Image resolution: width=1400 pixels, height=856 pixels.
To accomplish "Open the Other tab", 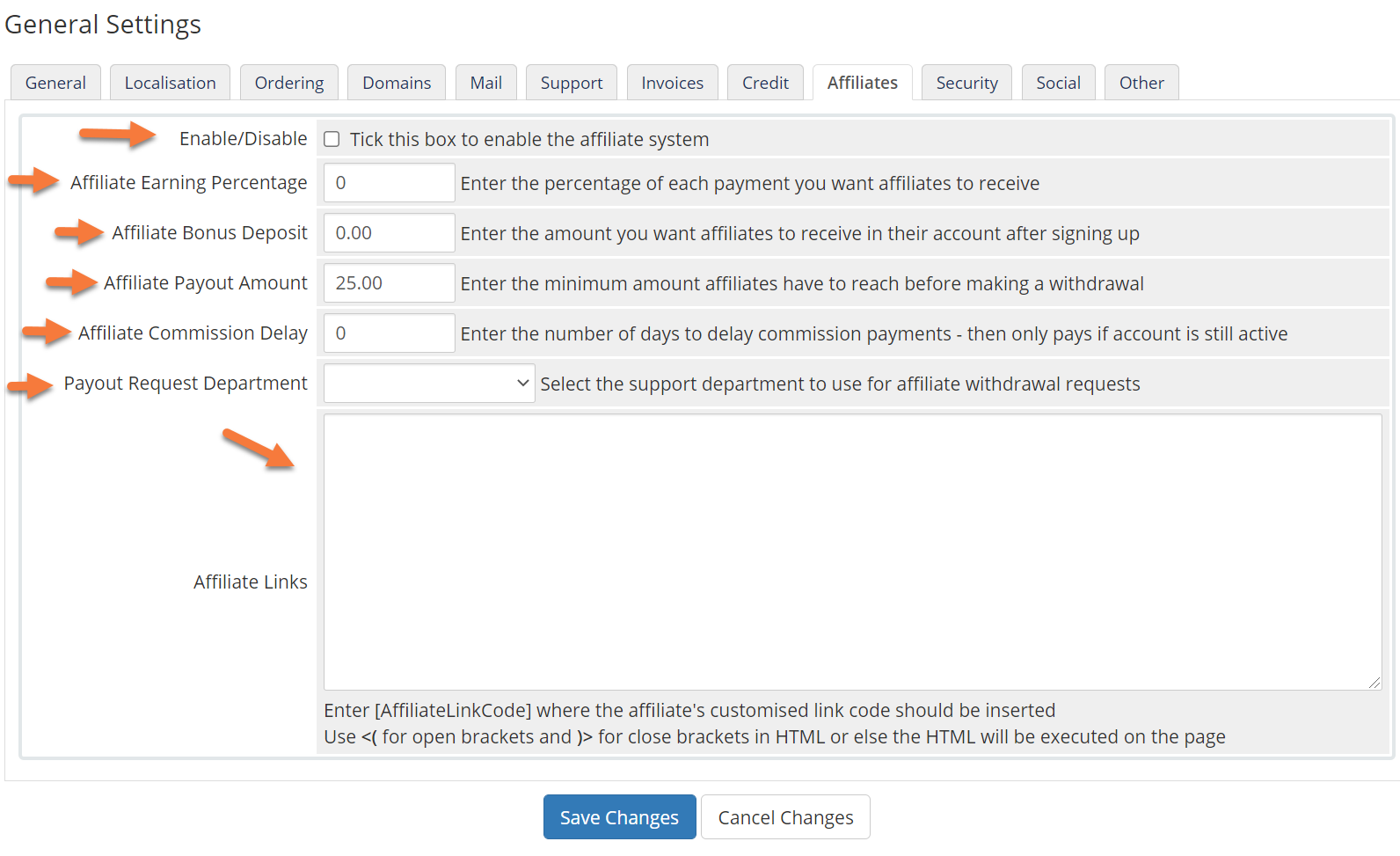I will [x=1141, y=83].
